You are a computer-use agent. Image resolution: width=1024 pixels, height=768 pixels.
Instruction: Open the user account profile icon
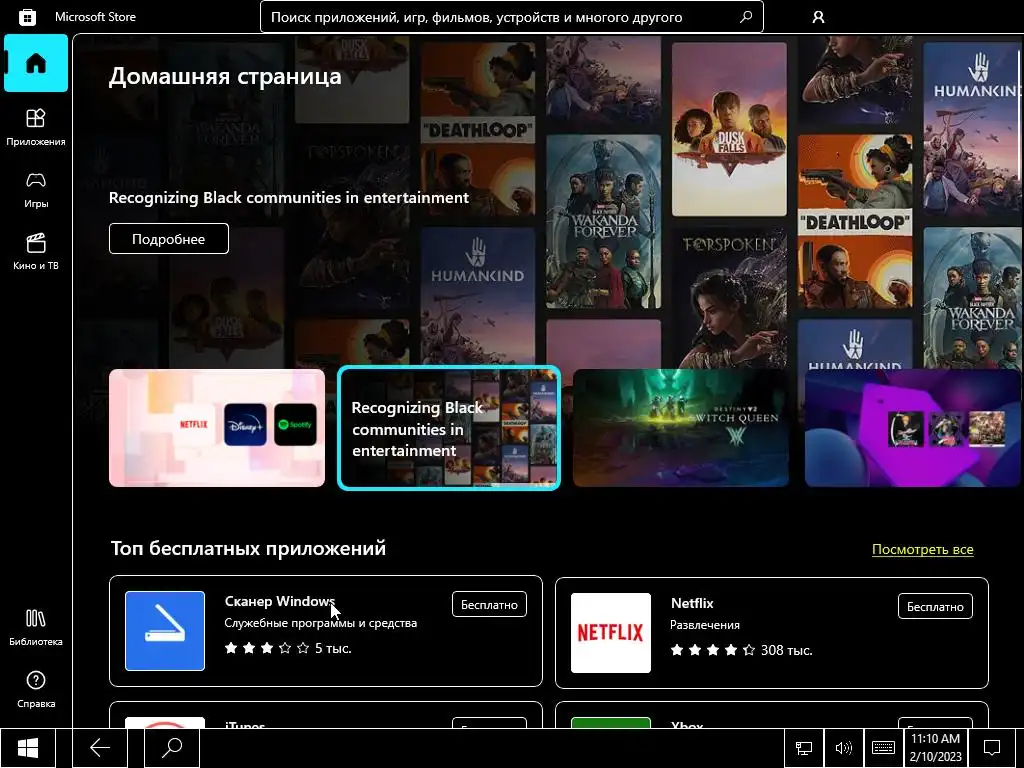tap(818, 17)
